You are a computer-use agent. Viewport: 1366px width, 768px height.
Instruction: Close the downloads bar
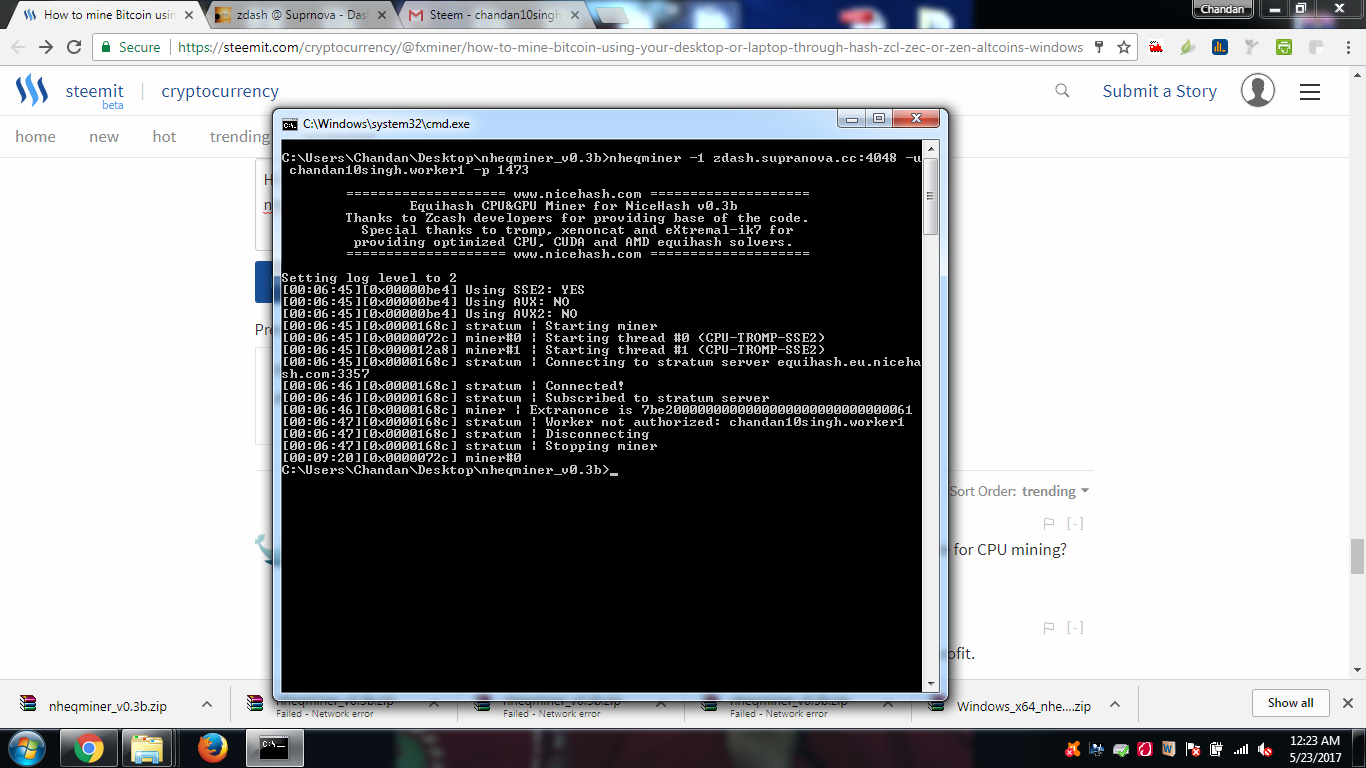pyautogui.click(x=1347, y=703)
